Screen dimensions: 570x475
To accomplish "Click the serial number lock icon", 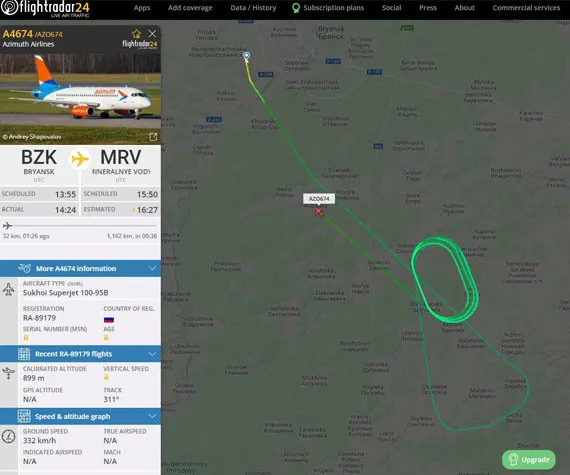I will 26,338.
